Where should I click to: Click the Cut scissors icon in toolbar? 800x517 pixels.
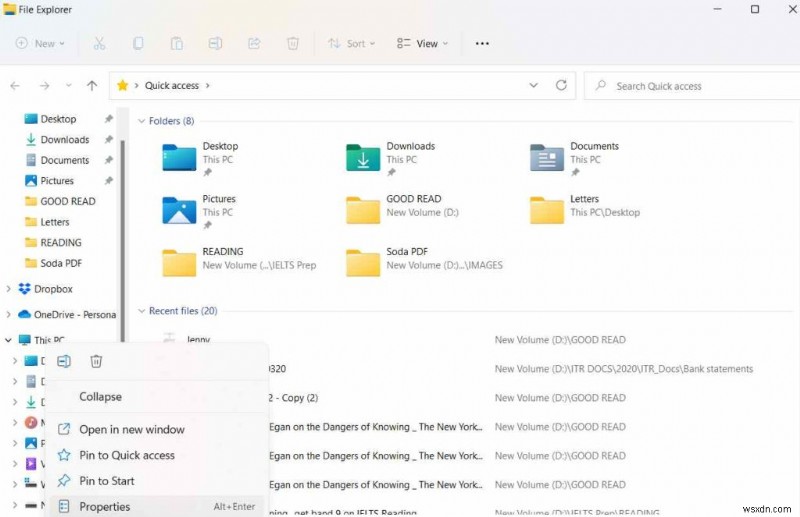point(99,44)
